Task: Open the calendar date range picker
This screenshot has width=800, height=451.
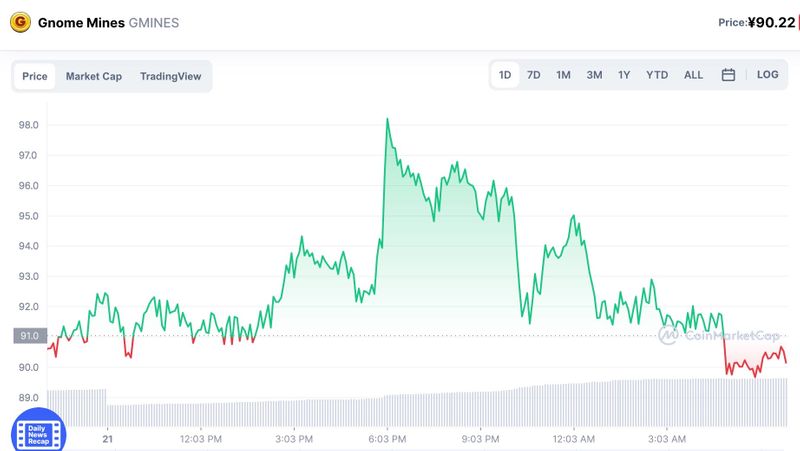Action: [x=728, y=75]
